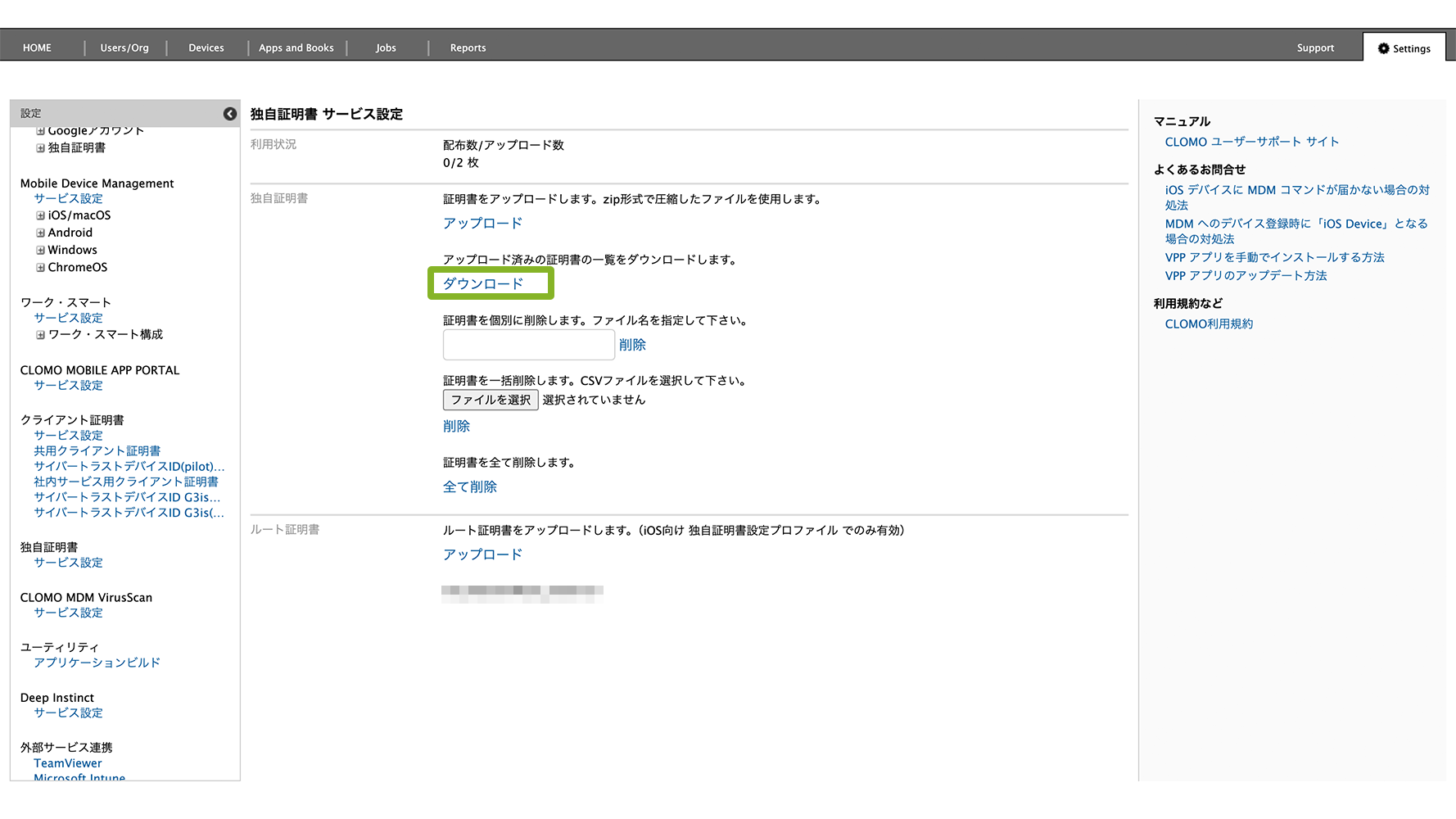Open the TeamViewer settings link
The image size is (1456, 819).
pos(68,763)
